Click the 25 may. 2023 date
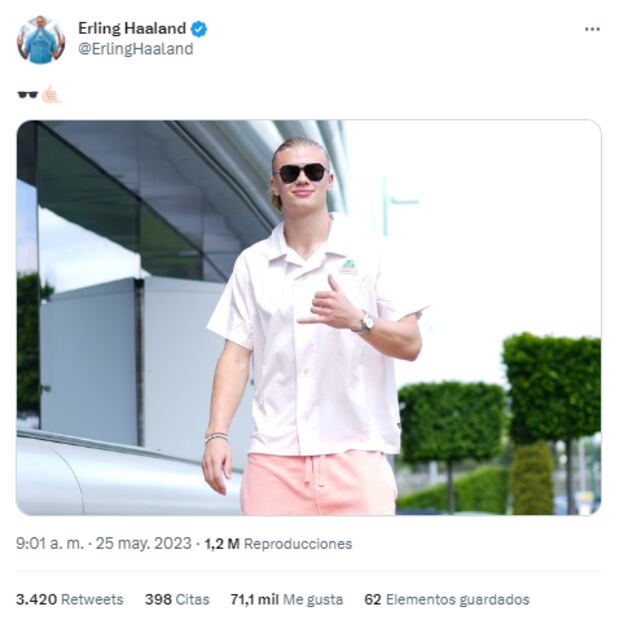This screenshot has height=620, width=619. click(x=144, y=544)
